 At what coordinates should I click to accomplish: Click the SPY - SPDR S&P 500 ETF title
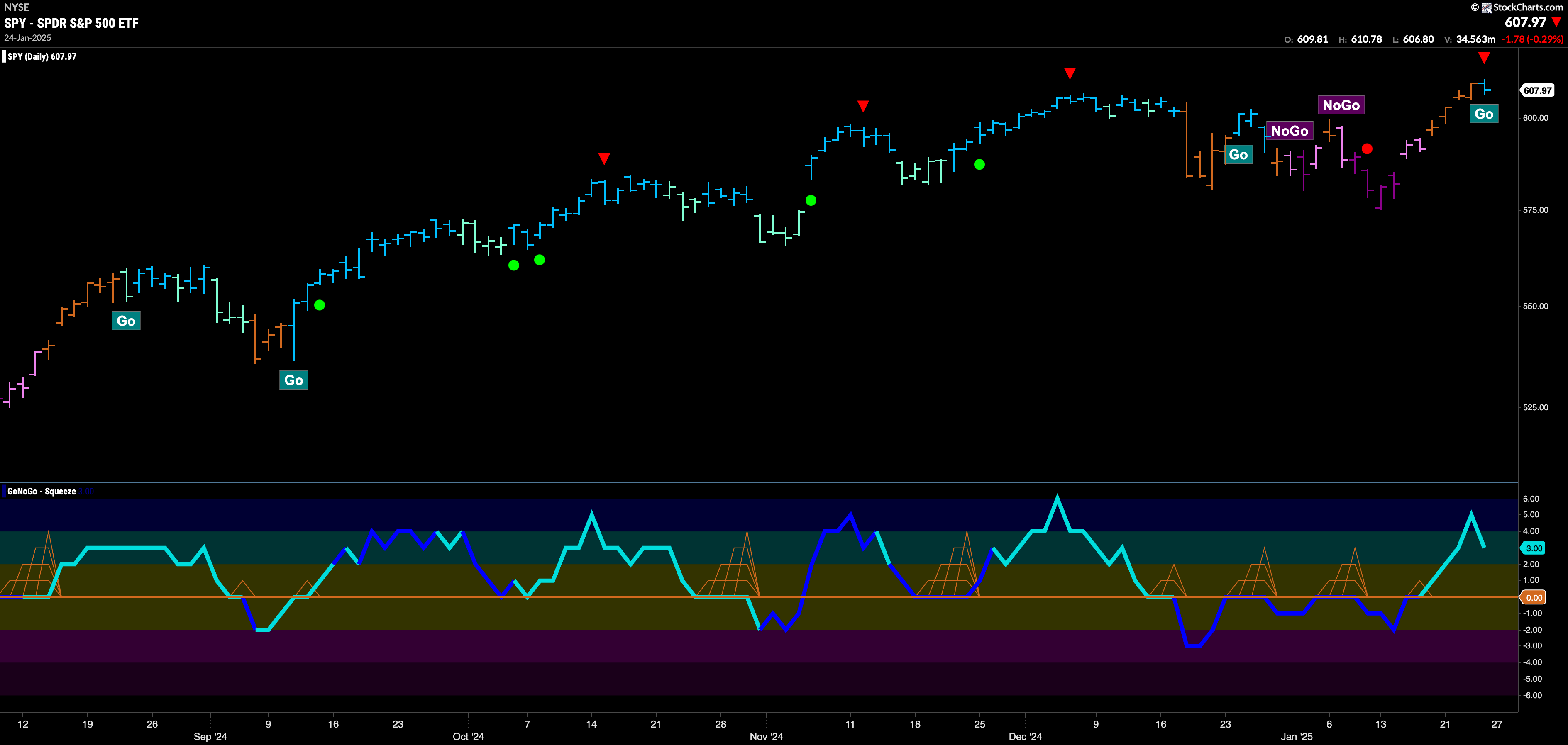(x=71, y=23)
